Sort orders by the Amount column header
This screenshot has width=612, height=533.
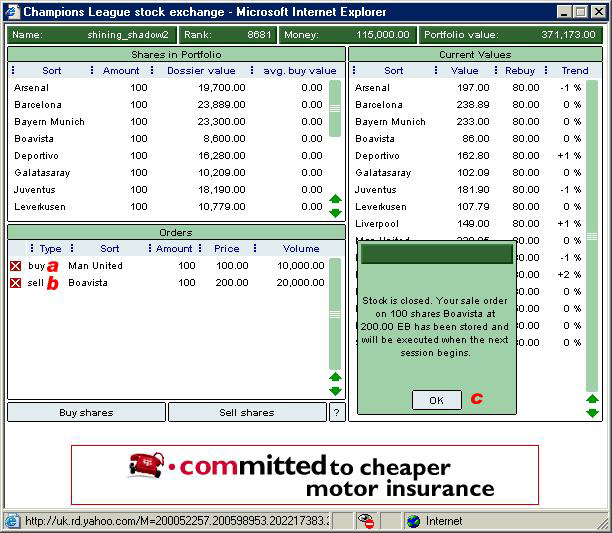point(174,249)
